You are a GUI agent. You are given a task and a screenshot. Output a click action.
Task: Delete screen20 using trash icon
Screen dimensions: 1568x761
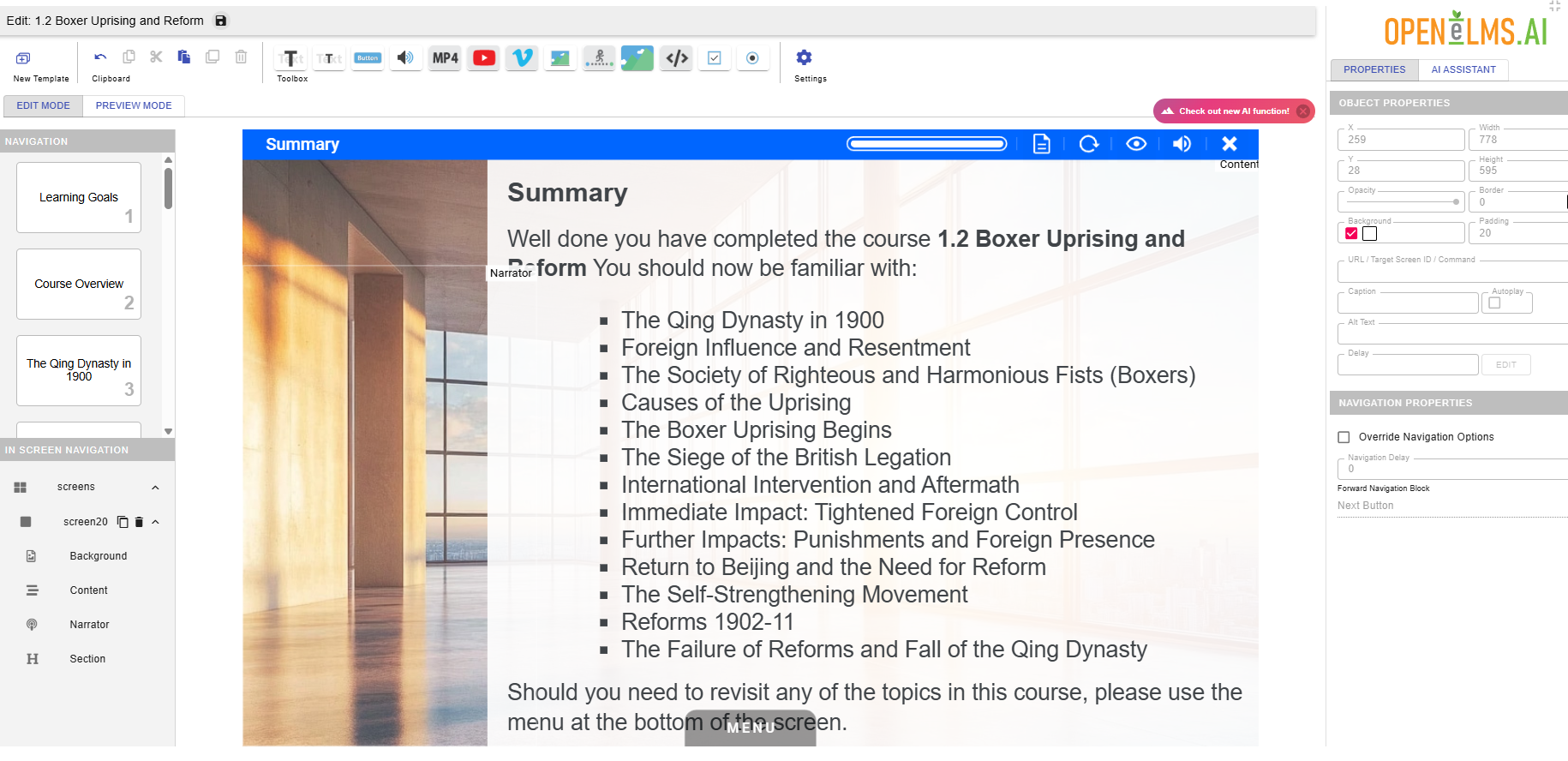[139, 522]
